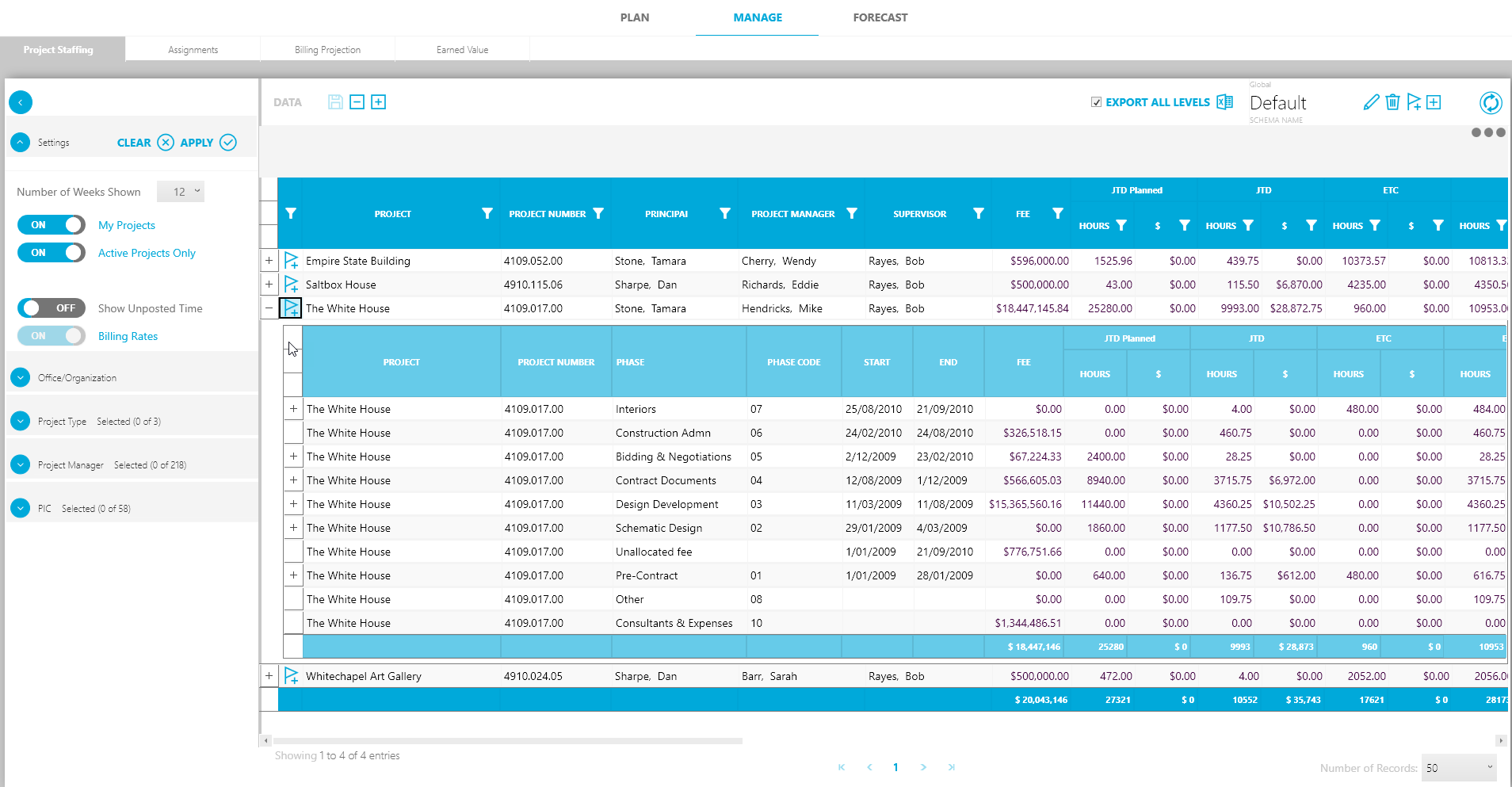Screen dimensions: 1512x787
Task: Toggle the My Projects switch
Action: coord(52,225)
